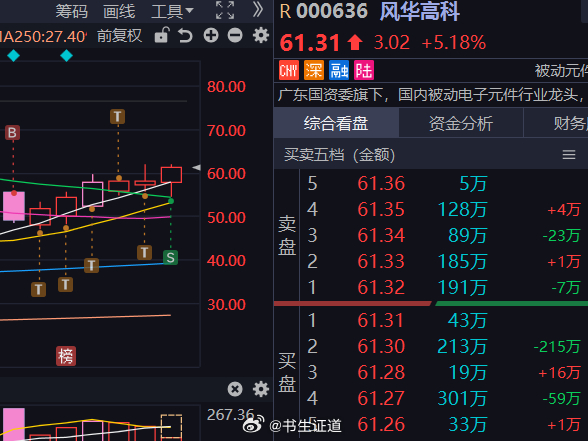Click the 被动元件 sector label
588x441 pixels.
click(x=561, y=70)
